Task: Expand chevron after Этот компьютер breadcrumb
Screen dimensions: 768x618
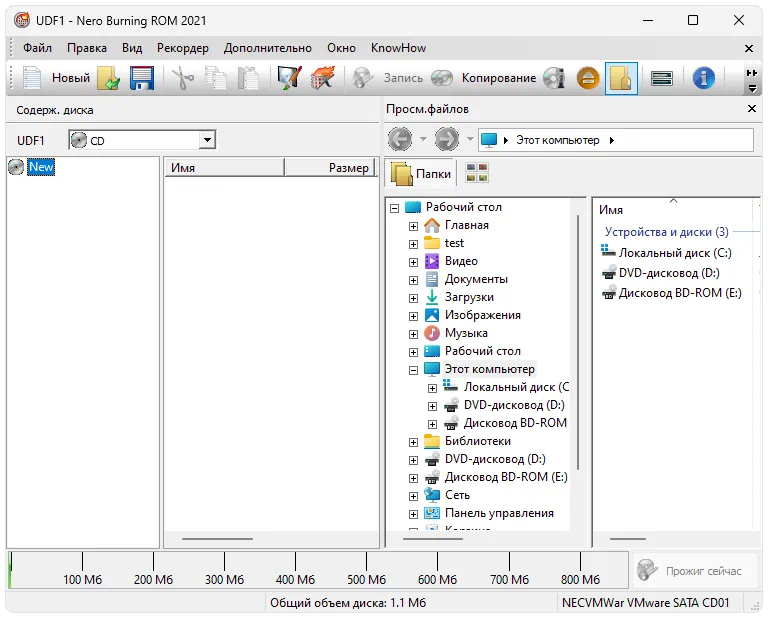Action: [612, 141]
